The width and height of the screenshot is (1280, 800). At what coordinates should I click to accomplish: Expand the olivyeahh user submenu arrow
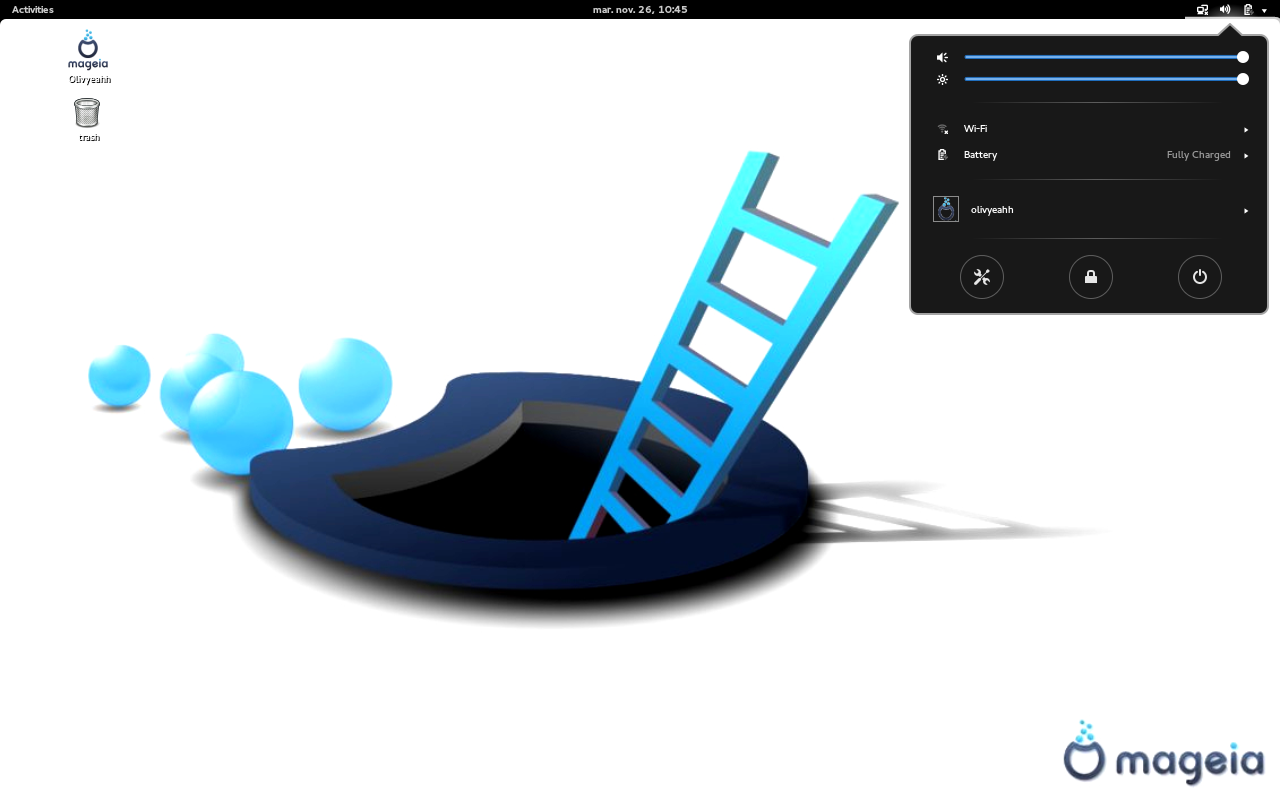click(1246, 211)
